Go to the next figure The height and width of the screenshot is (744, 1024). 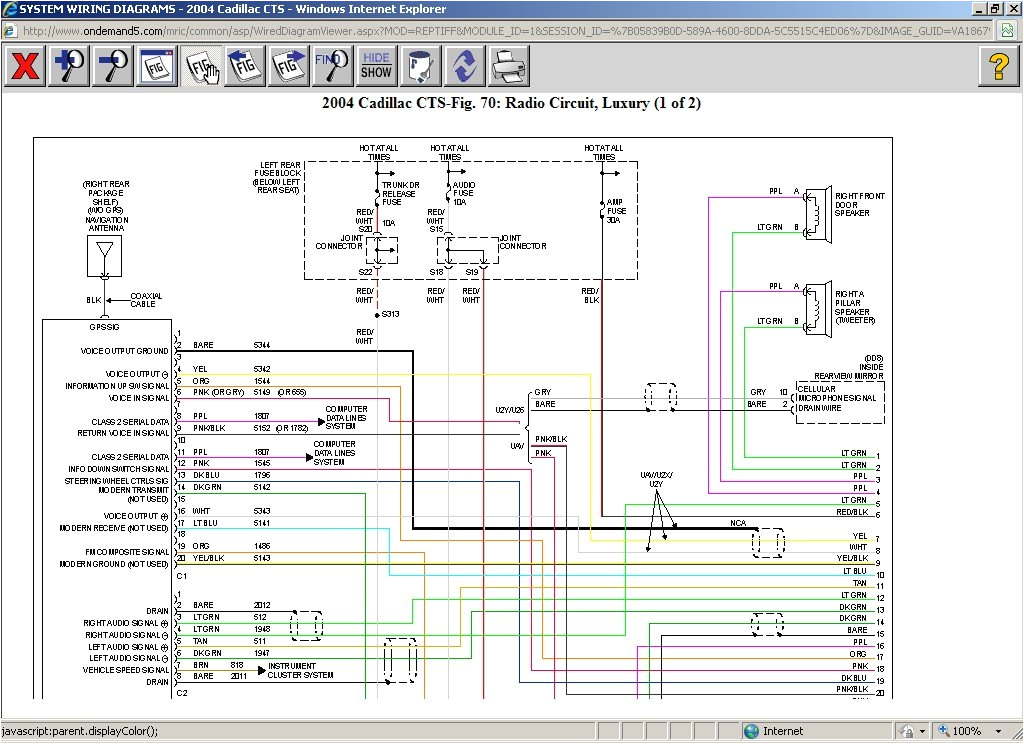click(x=287, y=66)
